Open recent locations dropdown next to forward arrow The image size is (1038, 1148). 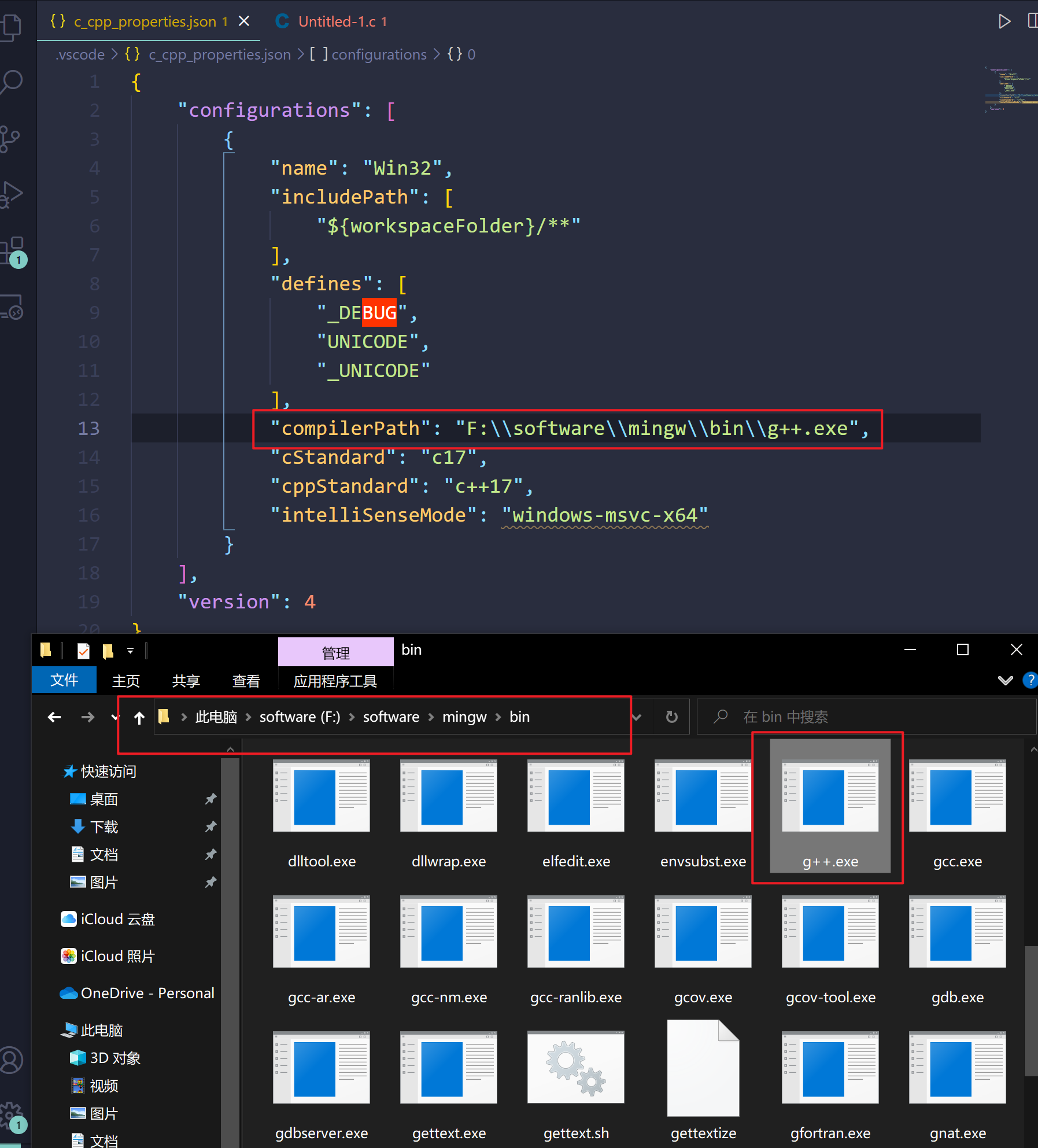pos(115,717)
